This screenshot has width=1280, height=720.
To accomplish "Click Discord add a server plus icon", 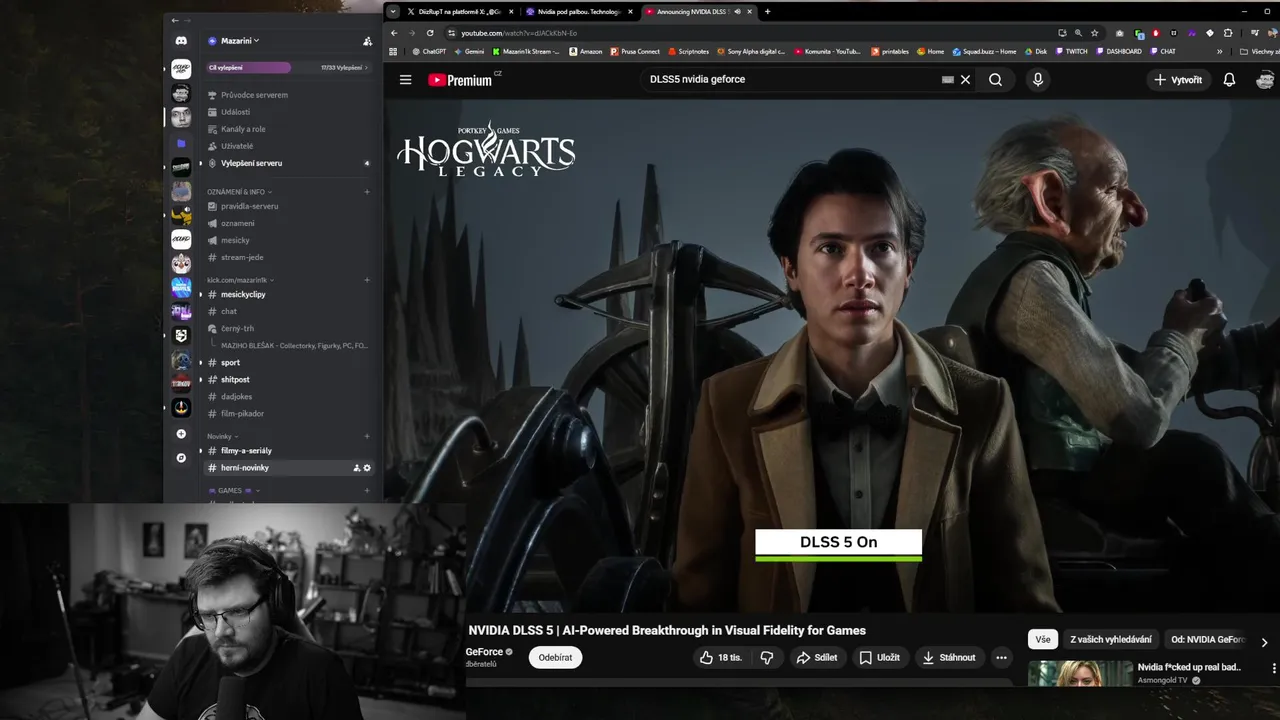I will click(x=181, y=434).
